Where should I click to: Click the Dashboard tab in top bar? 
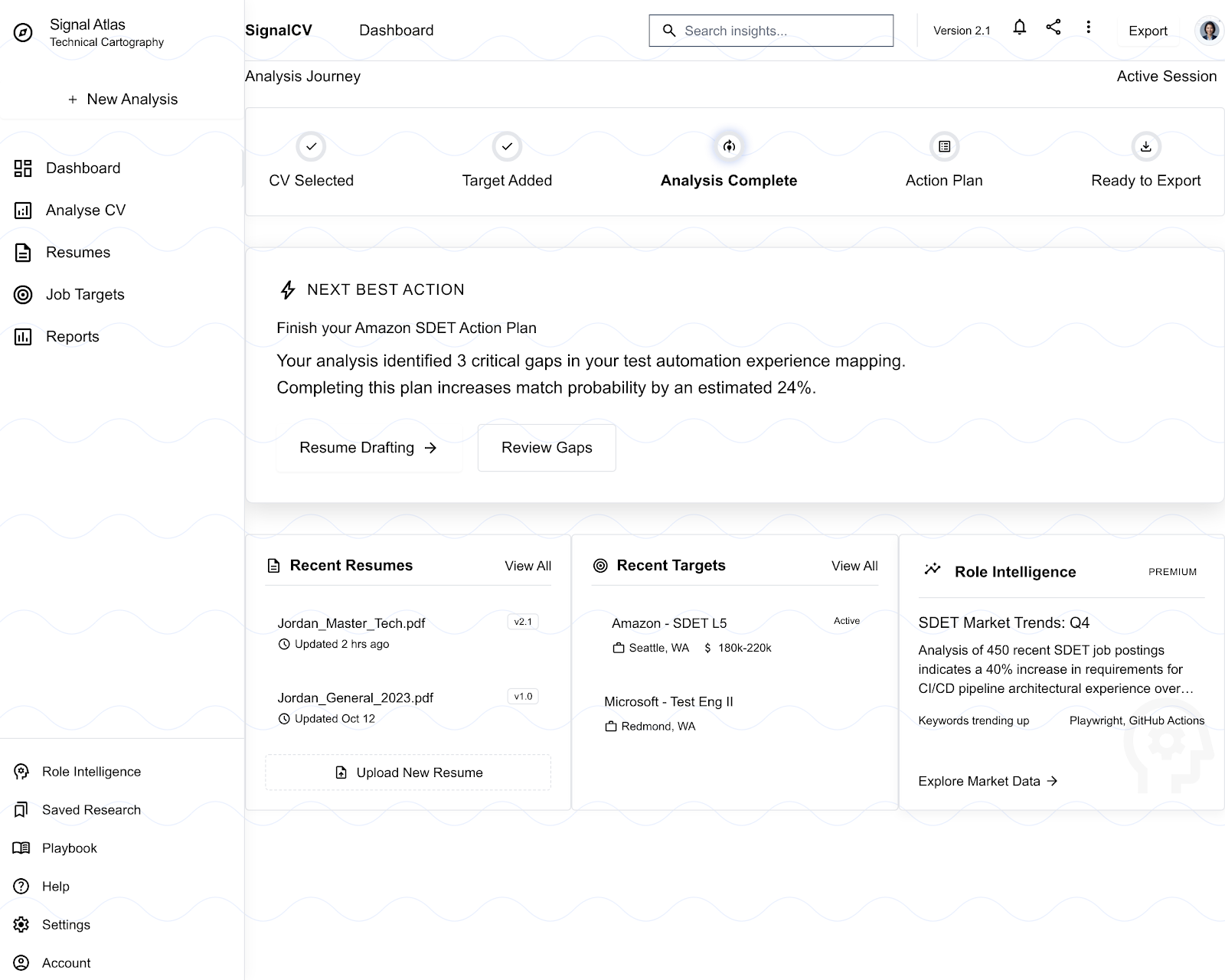coord(396,31)
